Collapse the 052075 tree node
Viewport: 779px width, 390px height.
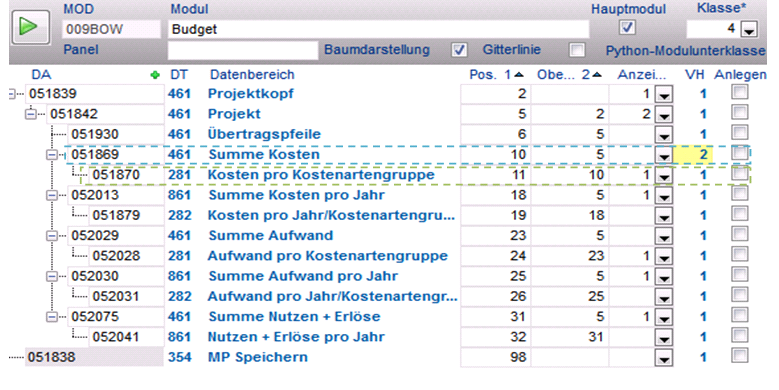click(x=52, y=316)
